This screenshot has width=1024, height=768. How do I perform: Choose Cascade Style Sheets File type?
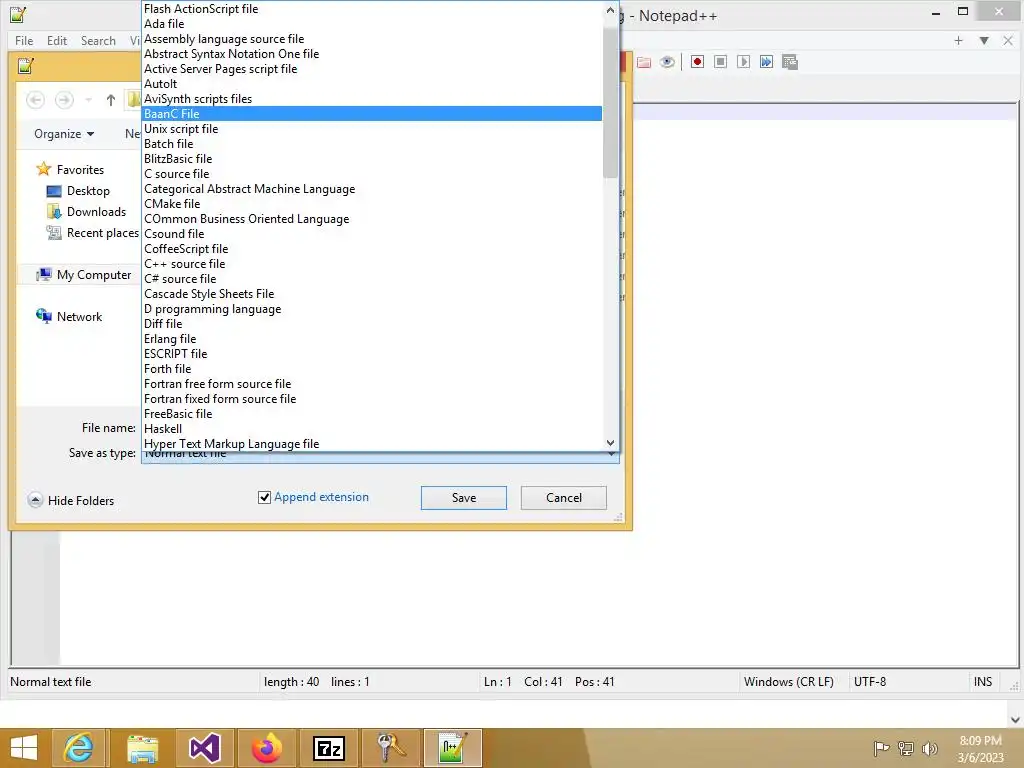pyautogui.click(x=372, y=294)
